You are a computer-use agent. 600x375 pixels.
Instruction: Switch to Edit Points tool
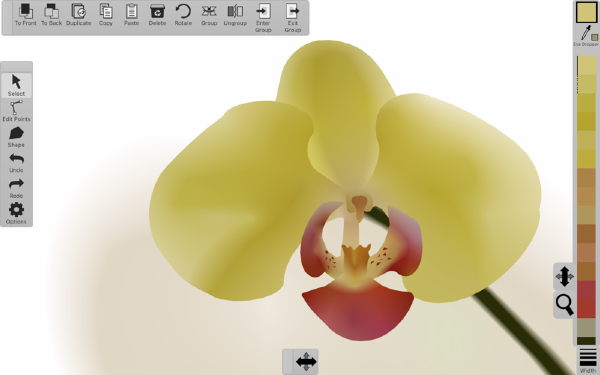point(16,111)
